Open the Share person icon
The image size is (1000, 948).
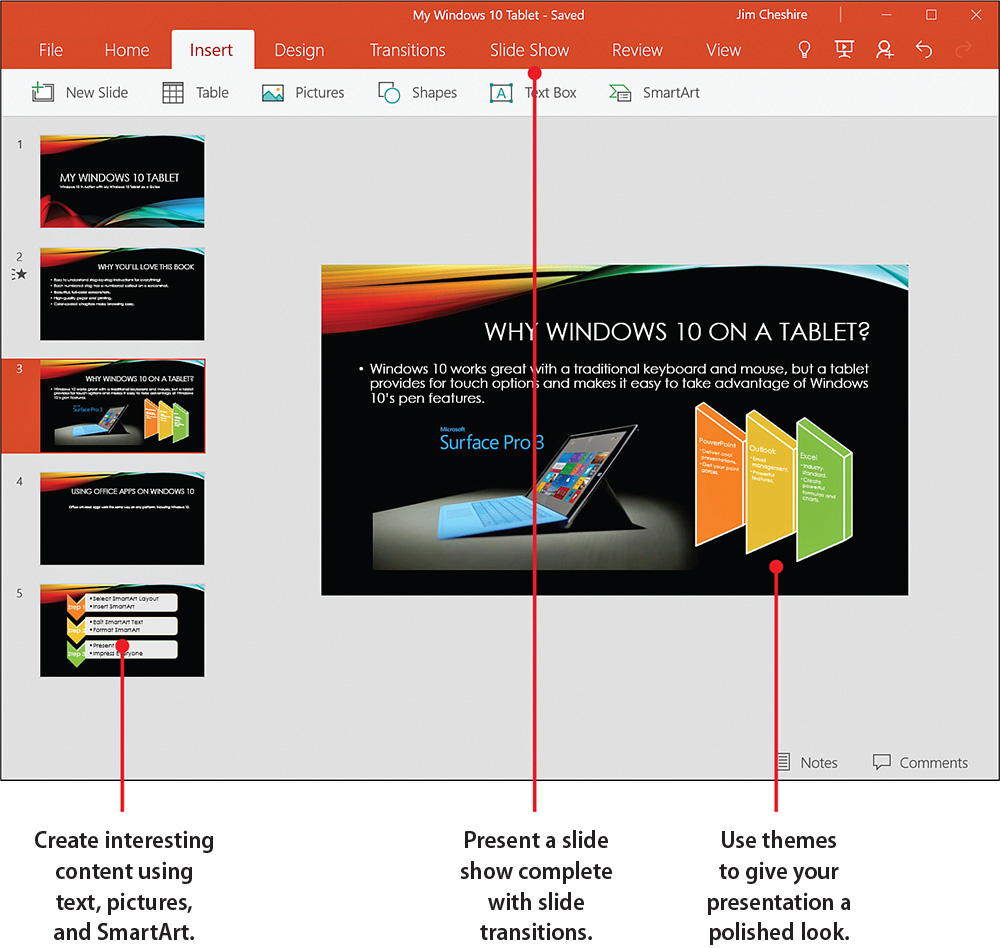point(884,49)
